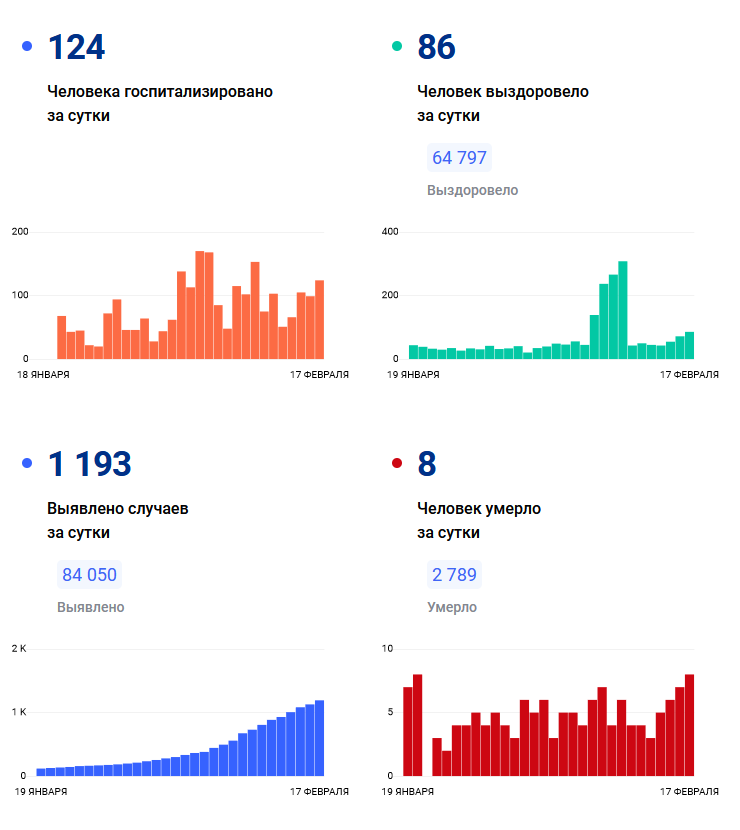Select the 64 797 recovered total badge
740x830 pixels.
tap(459, 158)
